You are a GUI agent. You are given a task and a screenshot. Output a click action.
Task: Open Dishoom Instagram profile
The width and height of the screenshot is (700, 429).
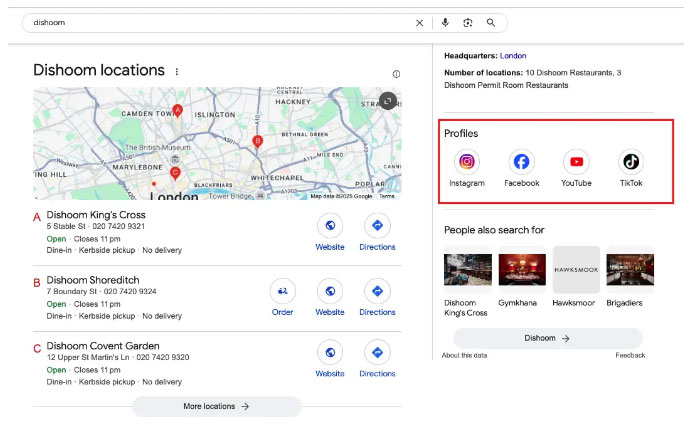point(467,162)
